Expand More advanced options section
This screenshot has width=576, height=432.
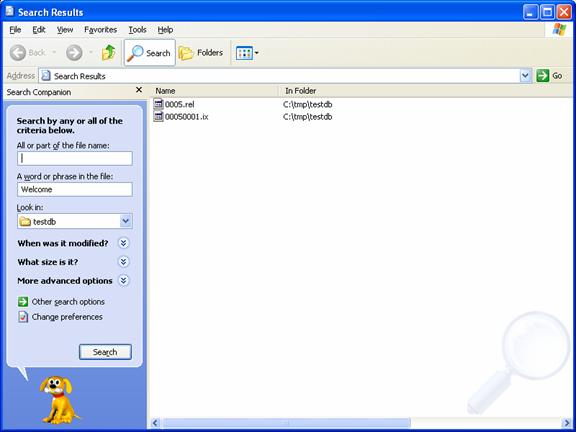123,281
